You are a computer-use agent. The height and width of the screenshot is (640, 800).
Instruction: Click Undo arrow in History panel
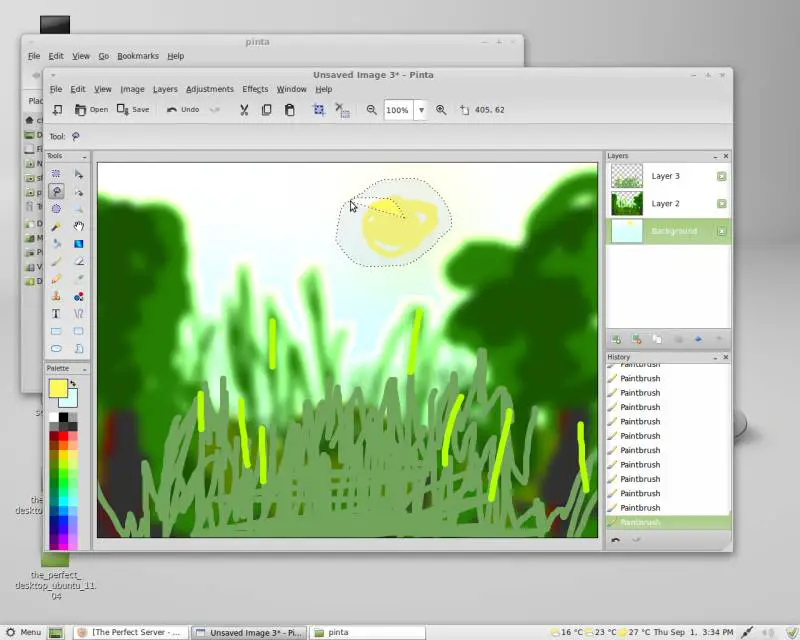coord(616,540)
